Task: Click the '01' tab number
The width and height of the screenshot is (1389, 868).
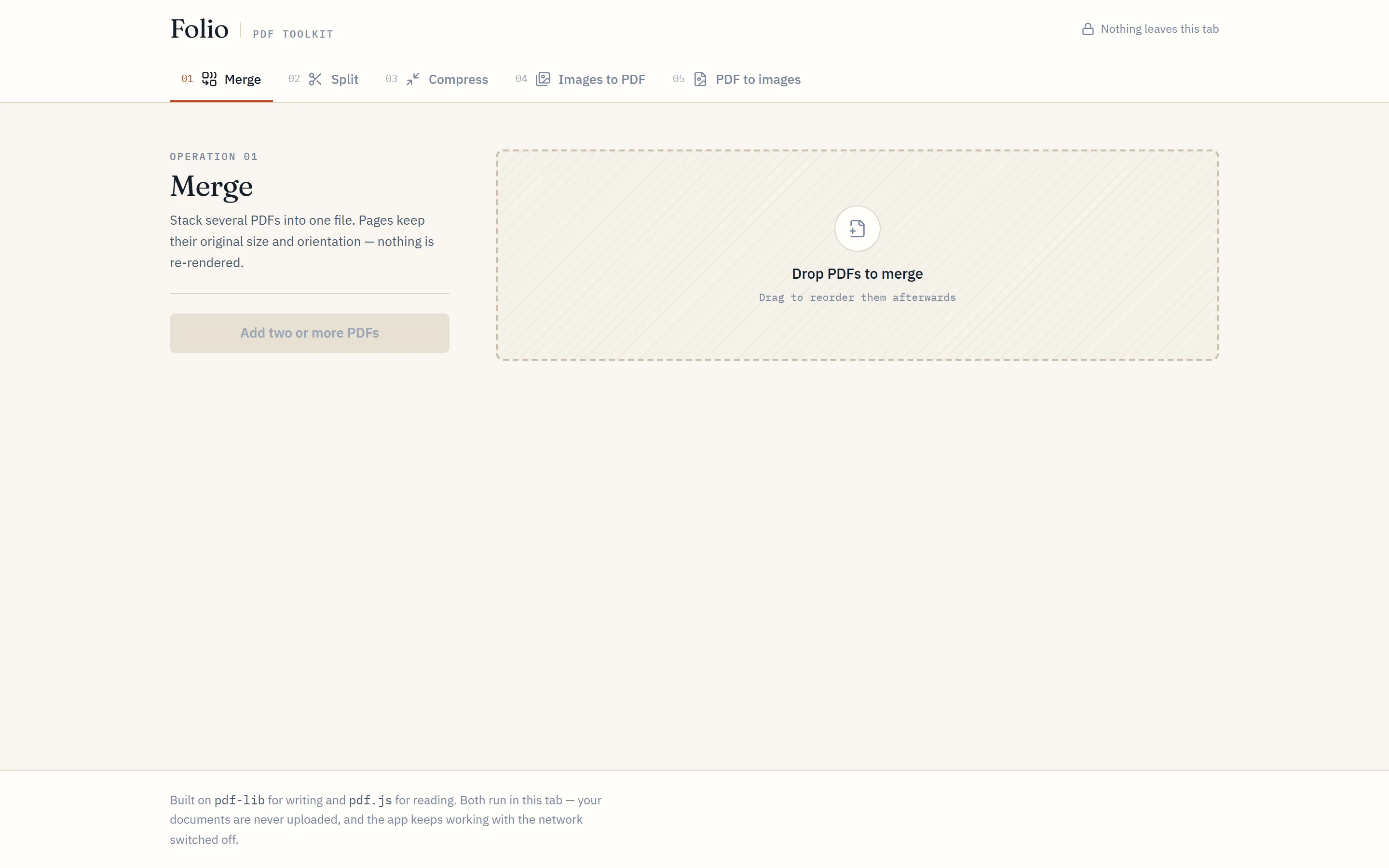Action: (187, 79)
